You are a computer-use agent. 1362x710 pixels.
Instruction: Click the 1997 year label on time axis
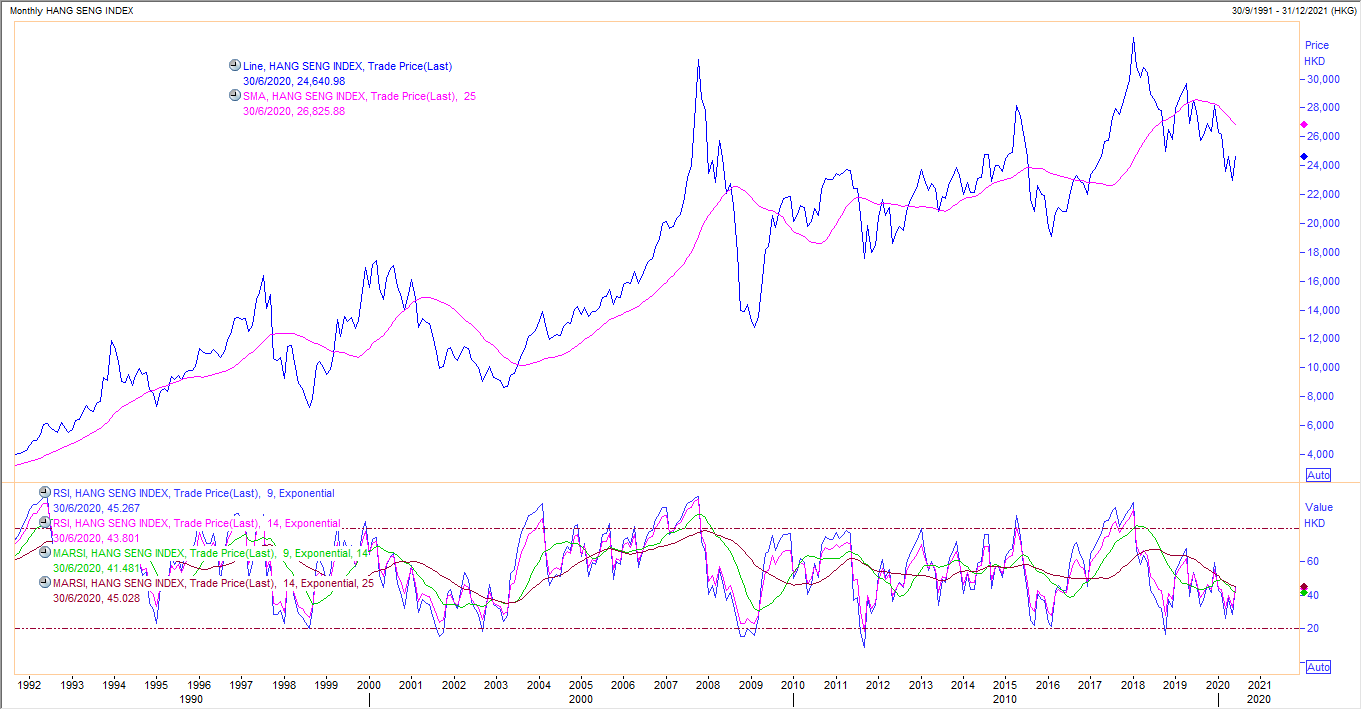tap(242, 686)
